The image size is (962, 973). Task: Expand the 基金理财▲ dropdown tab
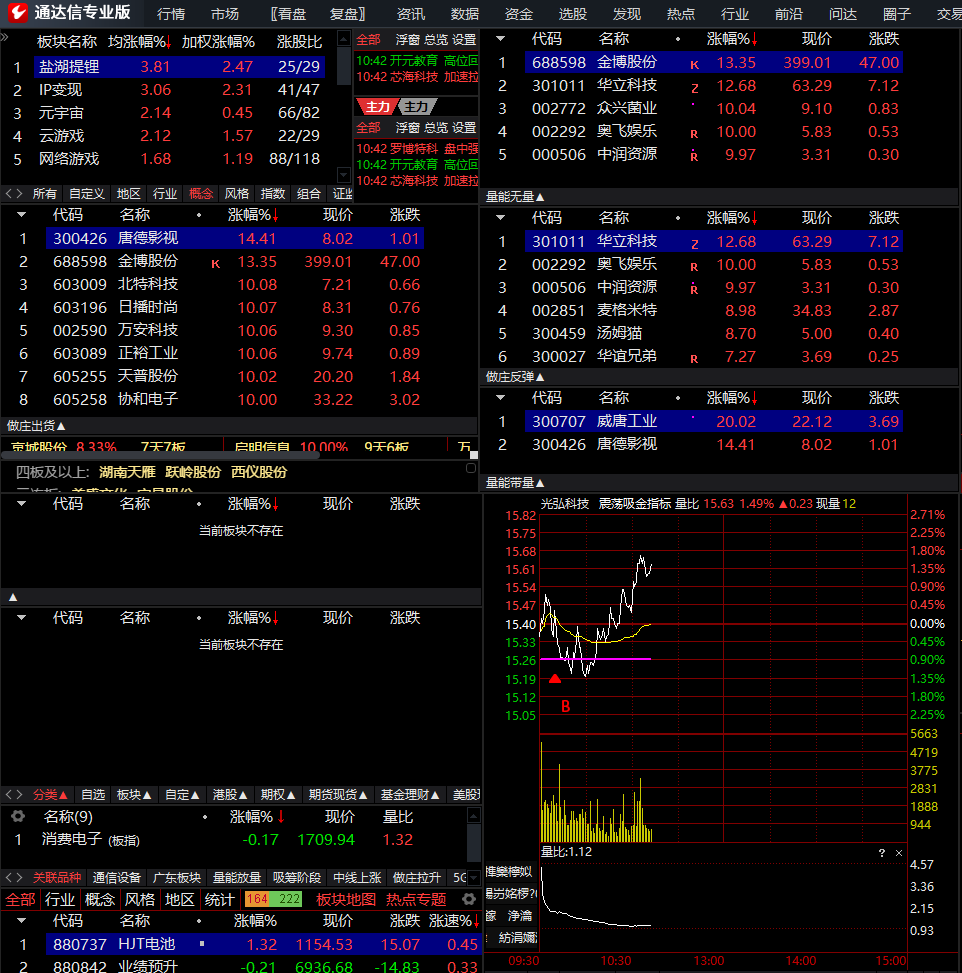pos(410,795)
